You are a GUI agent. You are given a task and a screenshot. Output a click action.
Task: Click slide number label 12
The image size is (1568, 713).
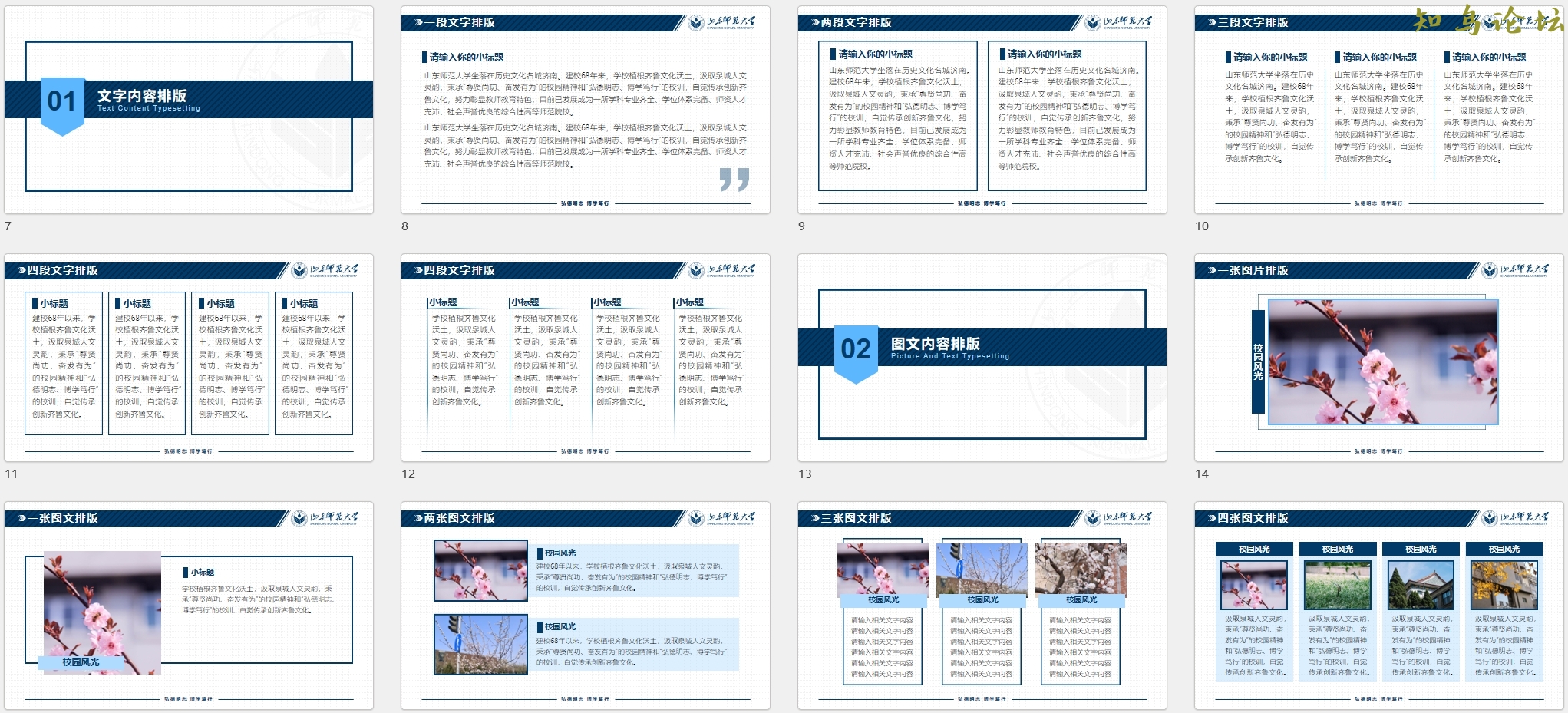pyautogui.click(x=408, y=474)
